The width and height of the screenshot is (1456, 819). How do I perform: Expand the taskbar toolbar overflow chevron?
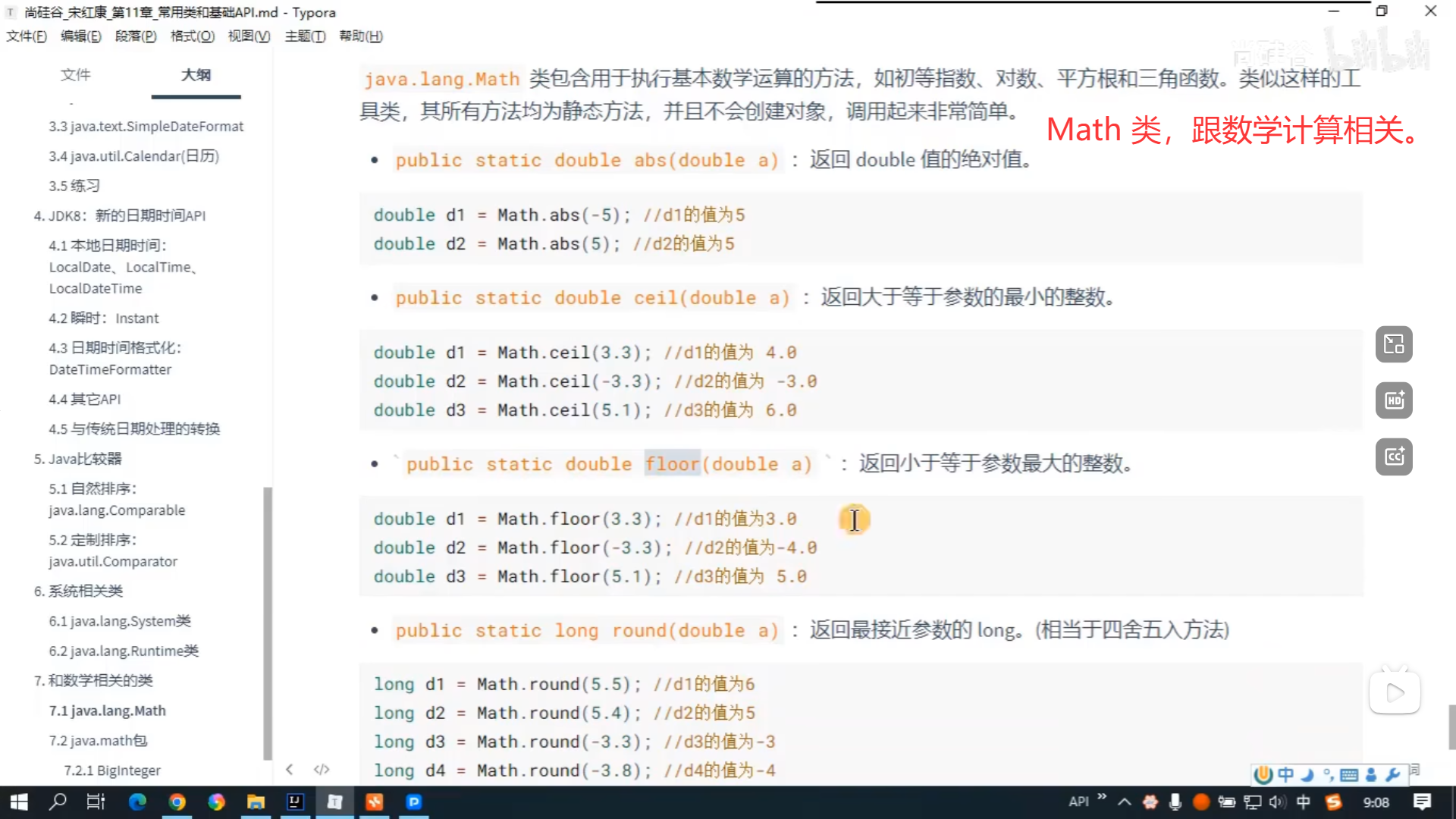coord(1102,797)
